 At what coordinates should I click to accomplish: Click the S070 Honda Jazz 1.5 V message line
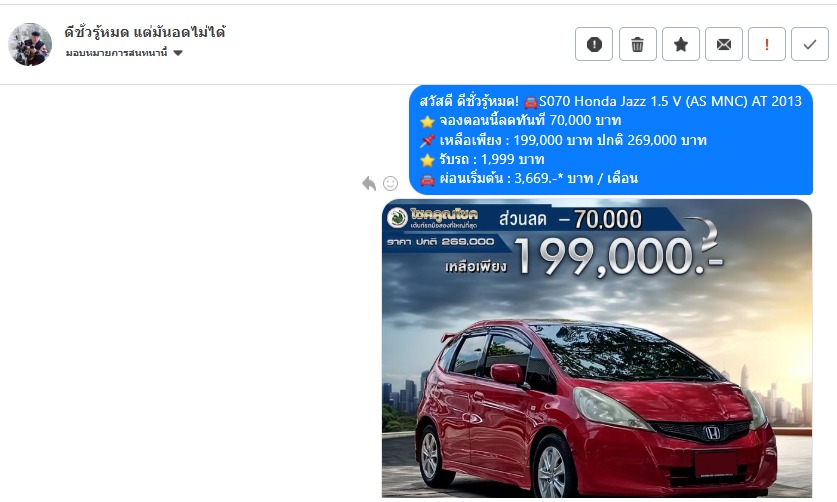(611, 101)
